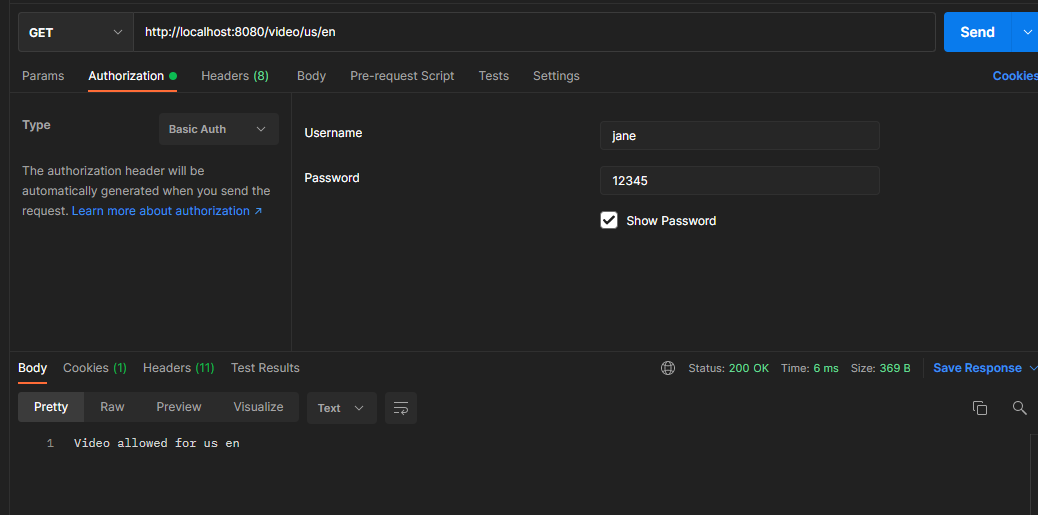Open the request Headers (8) tab
This screenshot has height=515, width=1038.
[235, 76]
